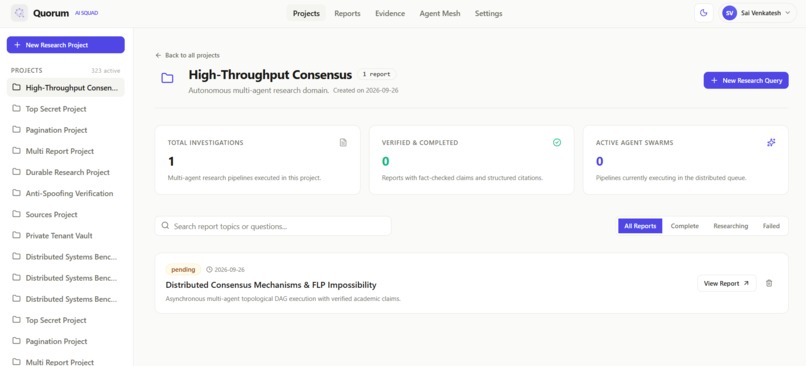The image size is (806, 366).
Task: Switch to the Projects tab
Action: coord(306,13)
